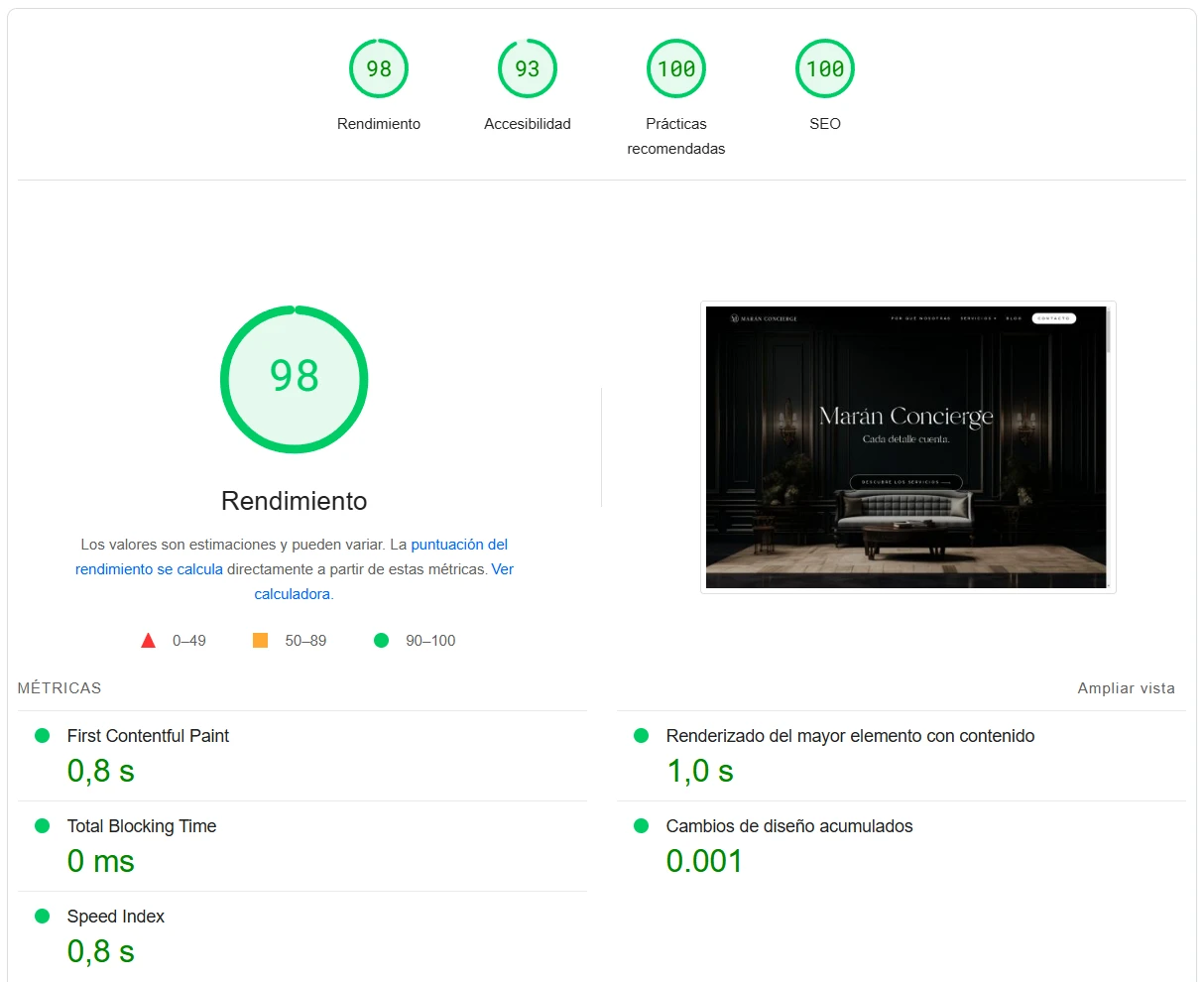Click the green circle 90–100 legend icon
Image resolution: width=1204 pixels, height=982 pixels.
tap(381, 641)
